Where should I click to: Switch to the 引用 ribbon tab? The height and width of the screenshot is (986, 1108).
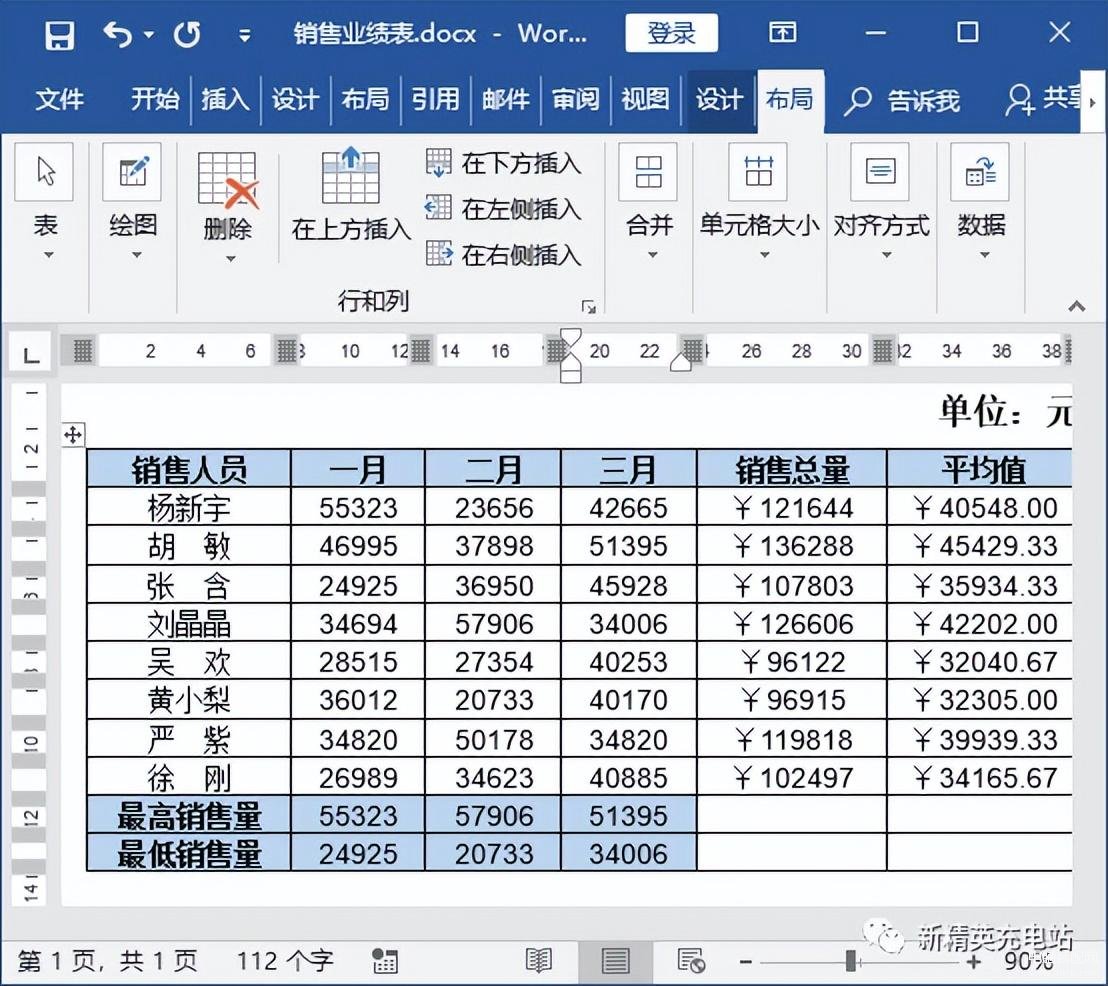(435, 99)
